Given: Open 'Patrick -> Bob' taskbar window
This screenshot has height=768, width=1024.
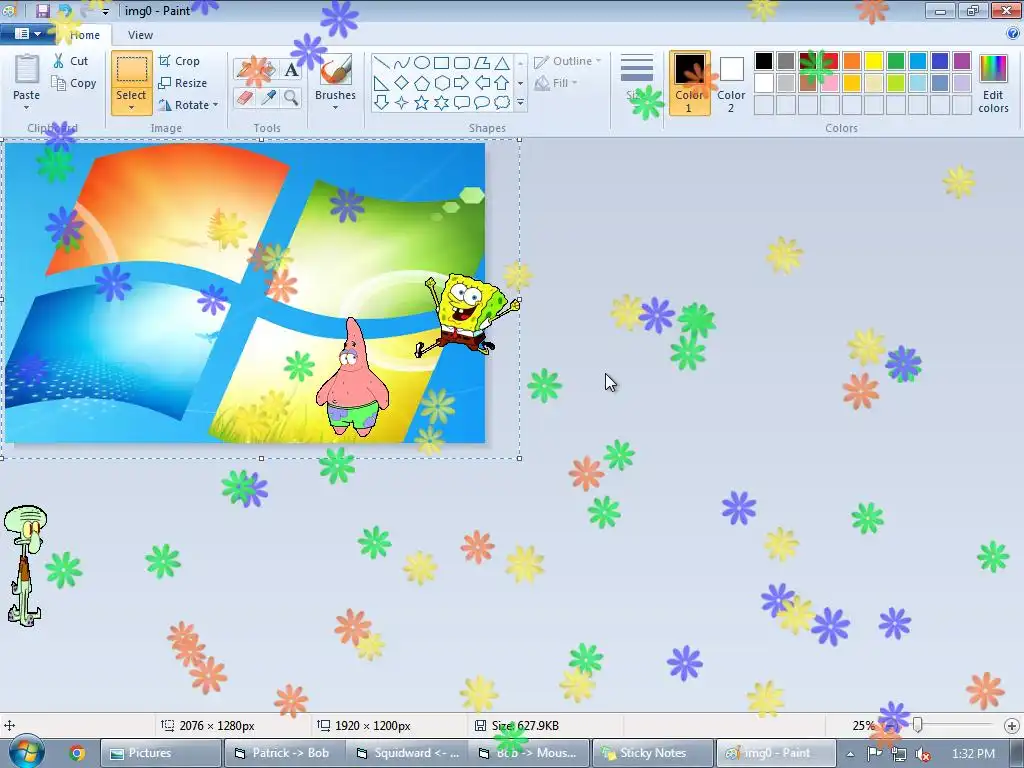Looking at the screenshot, I should (x=283, y=753).
